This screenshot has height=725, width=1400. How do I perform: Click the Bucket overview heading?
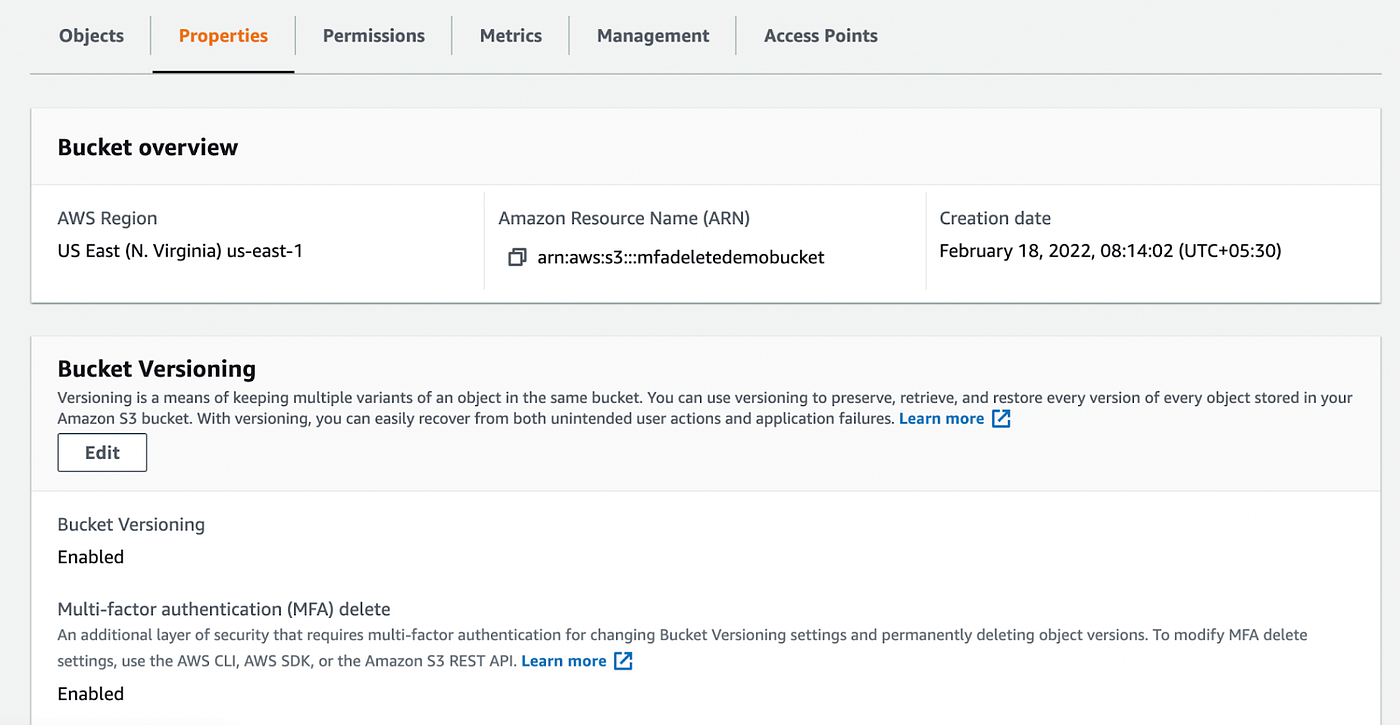click(x=148, y=147)
